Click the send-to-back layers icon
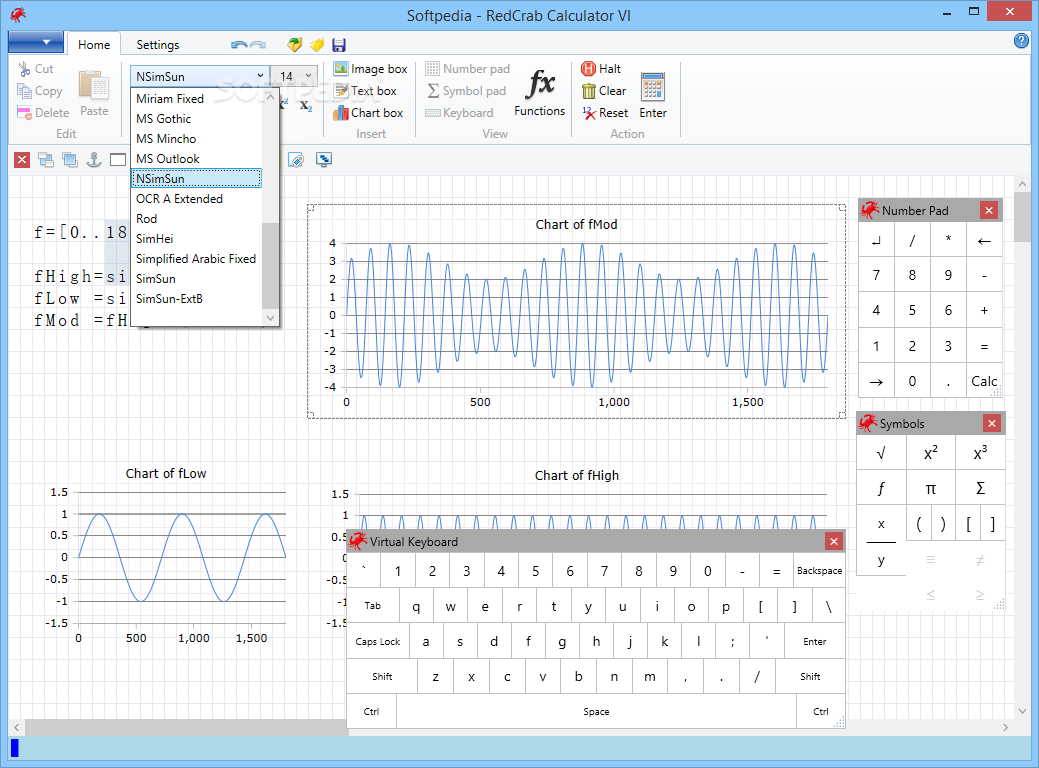 tap(46, 160)
